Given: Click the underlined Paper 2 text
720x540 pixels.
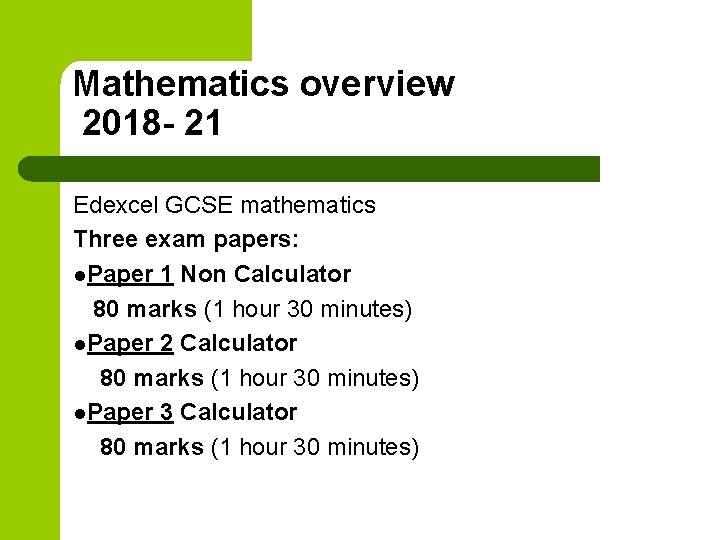Looking at the screenshot, I should point(130,343).
